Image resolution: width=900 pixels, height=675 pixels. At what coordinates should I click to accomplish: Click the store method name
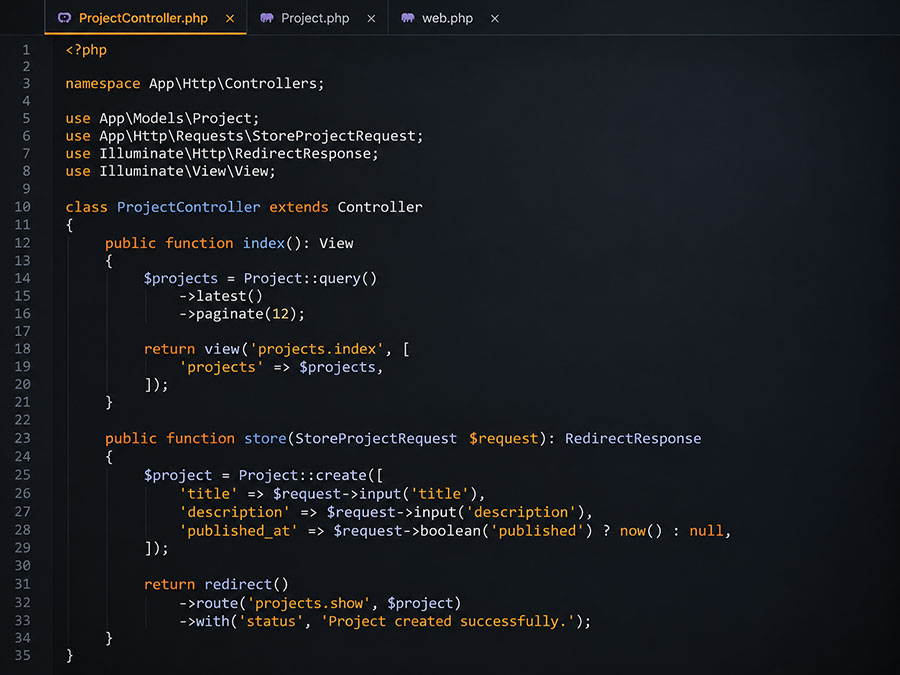[x=265, y=439]
